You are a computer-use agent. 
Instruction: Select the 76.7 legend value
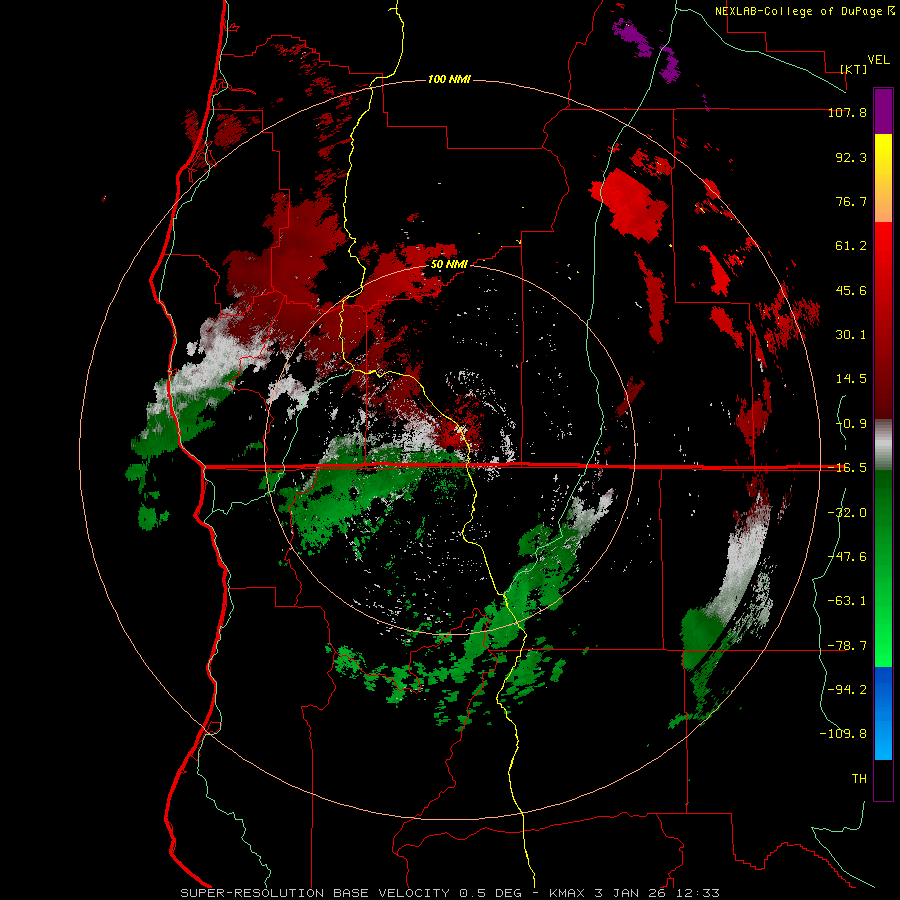(x=851, y=201)
